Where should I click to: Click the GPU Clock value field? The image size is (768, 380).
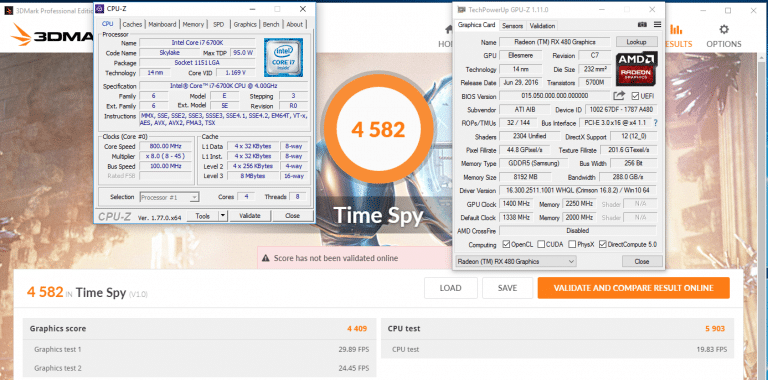coord(517,204)
